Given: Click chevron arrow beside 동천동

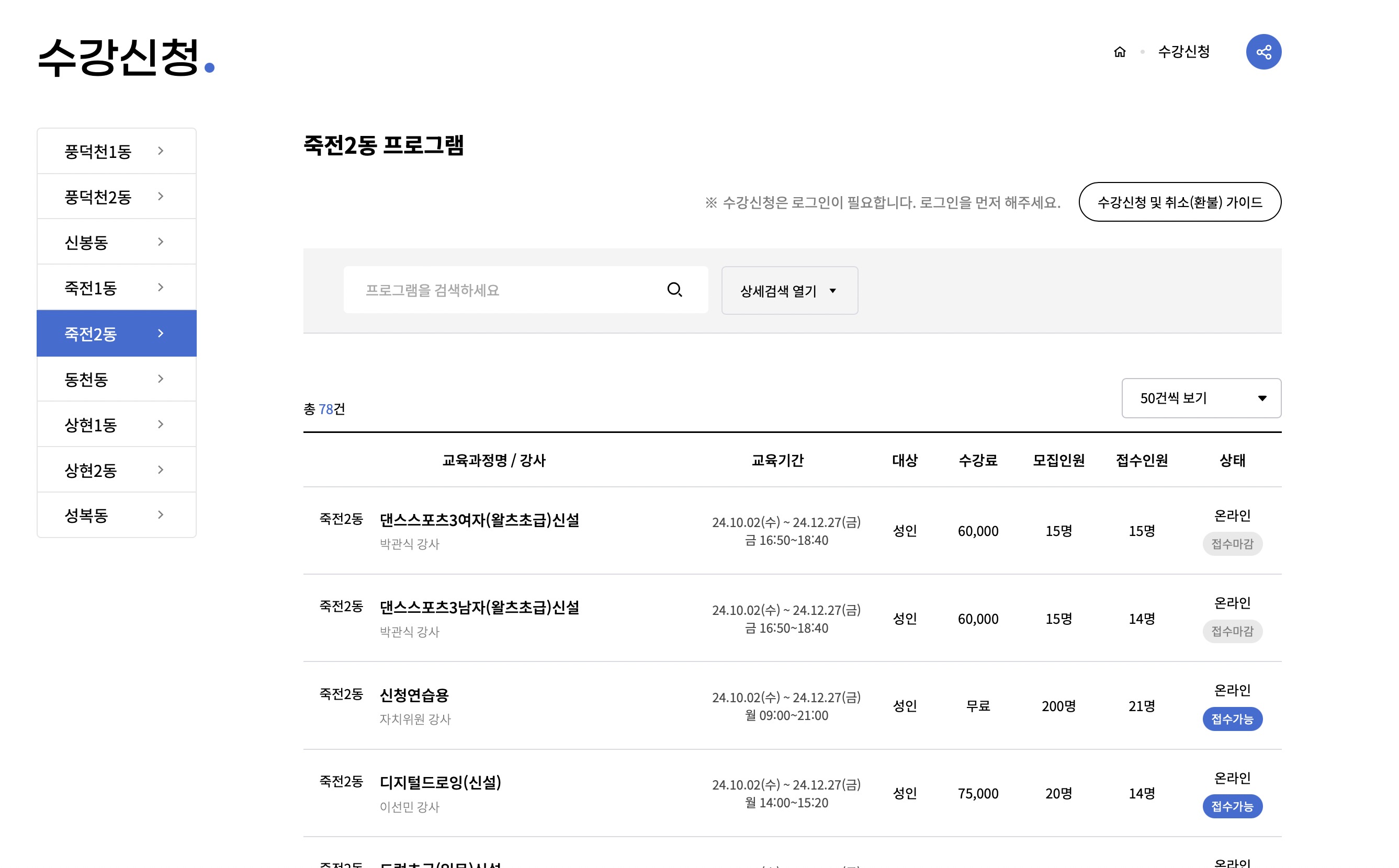Looking at the screenshot, I should (x=161, y=379).
